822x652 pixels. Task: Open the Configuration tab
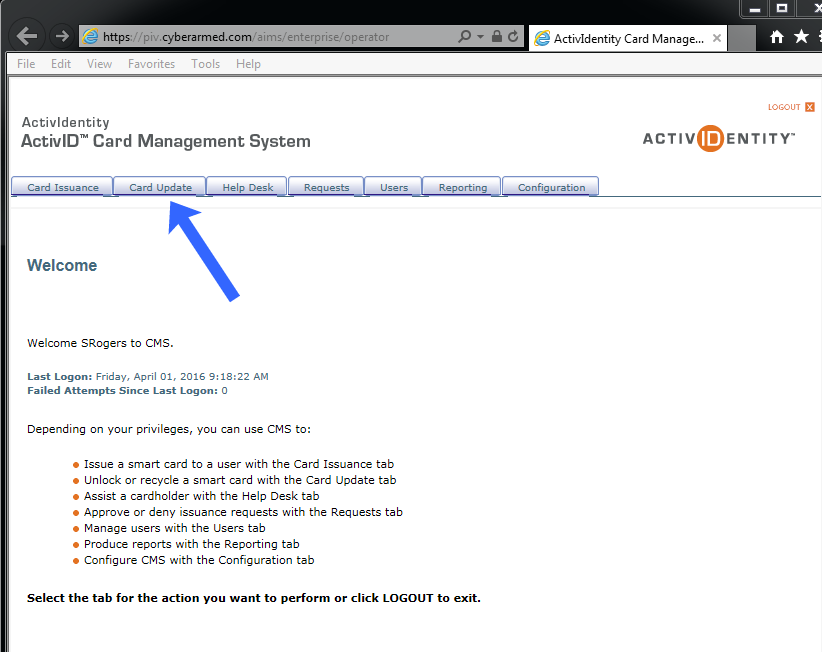tap(551, 187)
